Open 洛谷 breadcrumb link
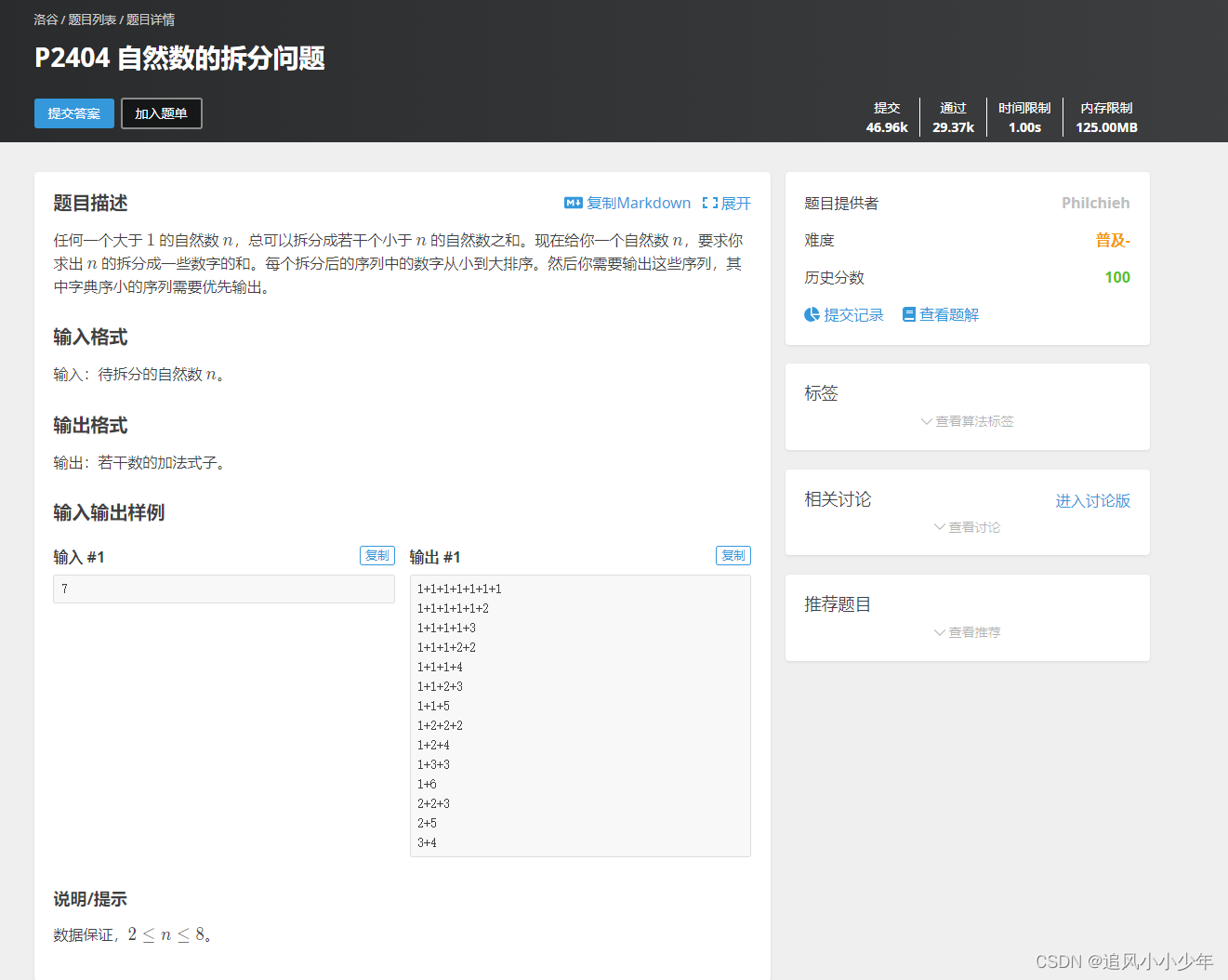 click(x=46, y=20)
